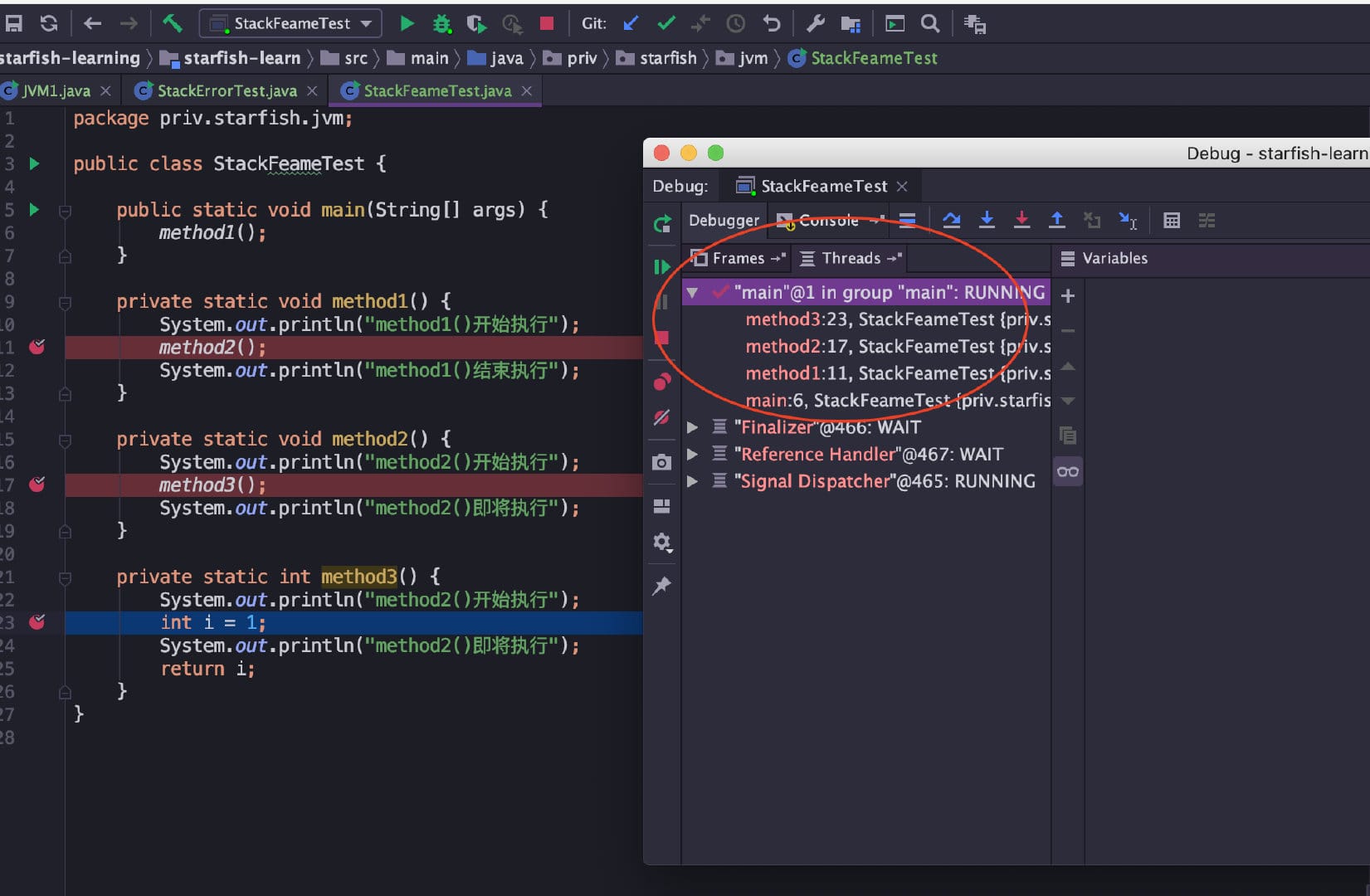The image size is (1370, 896).
Task: Click the green Run button in top toolbar
Action: [x=407, y=24]
